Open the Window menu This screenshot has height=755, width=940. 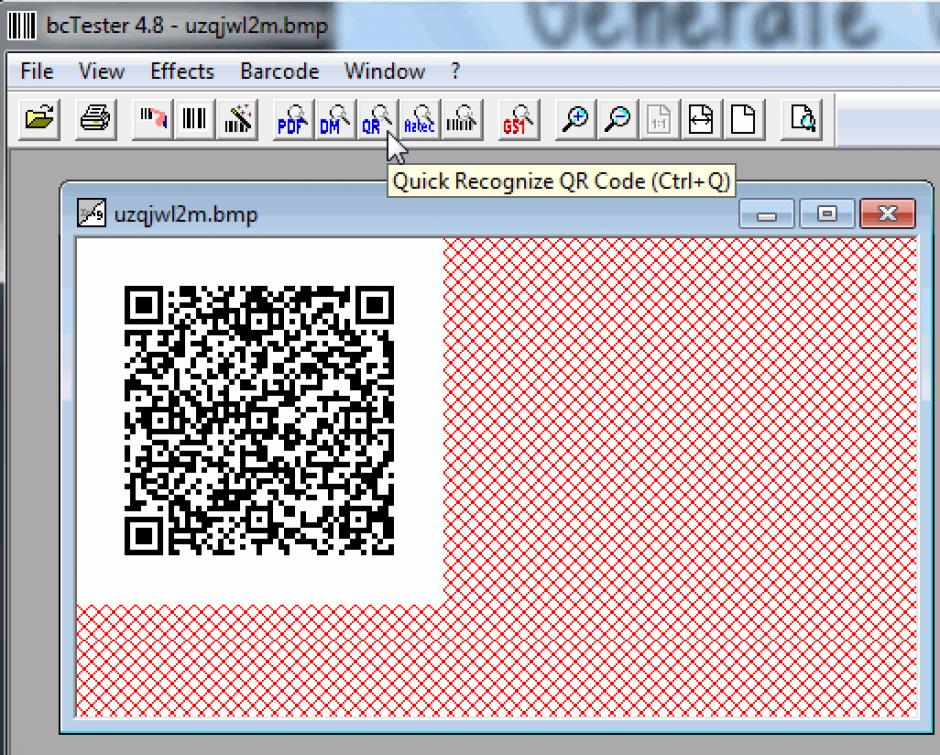384,71
